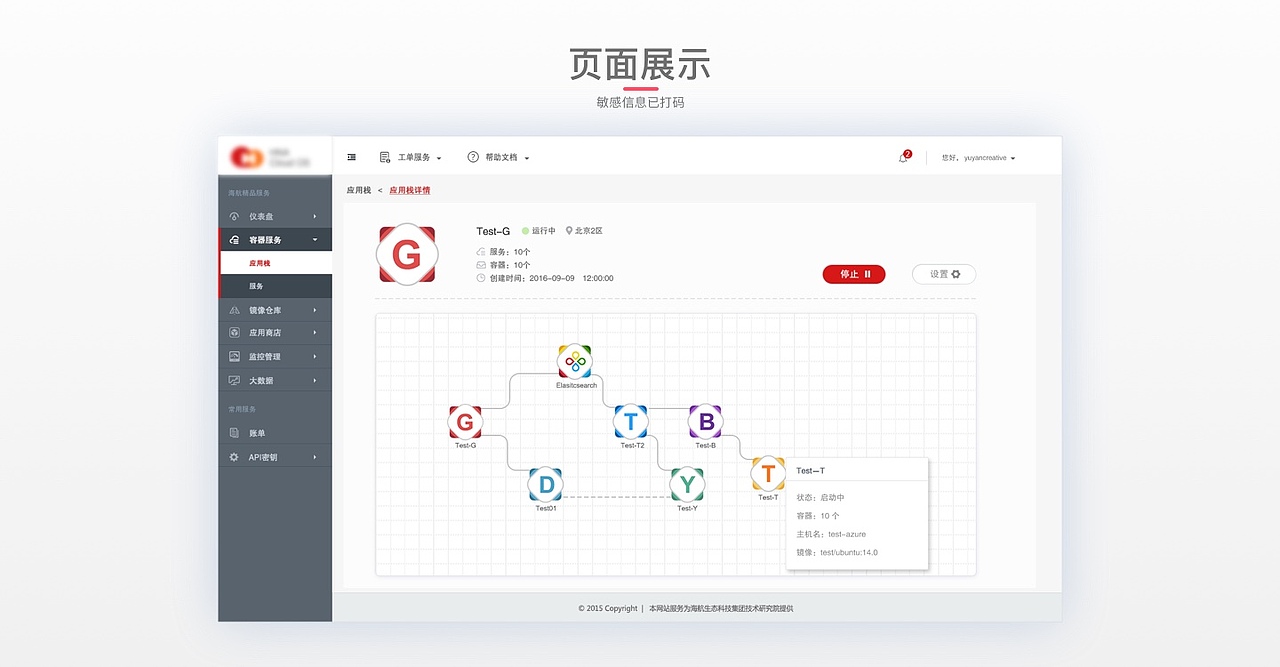Expand the API密钥 submenu arrow
This screenshot has width=1280, height=667.
click(314, 457)
